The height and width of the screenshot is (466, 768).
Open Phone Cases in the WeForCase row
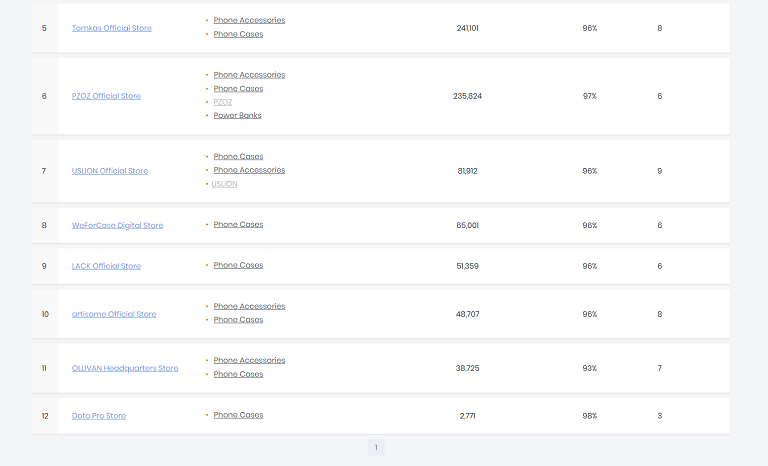click(x=238, y=225)
